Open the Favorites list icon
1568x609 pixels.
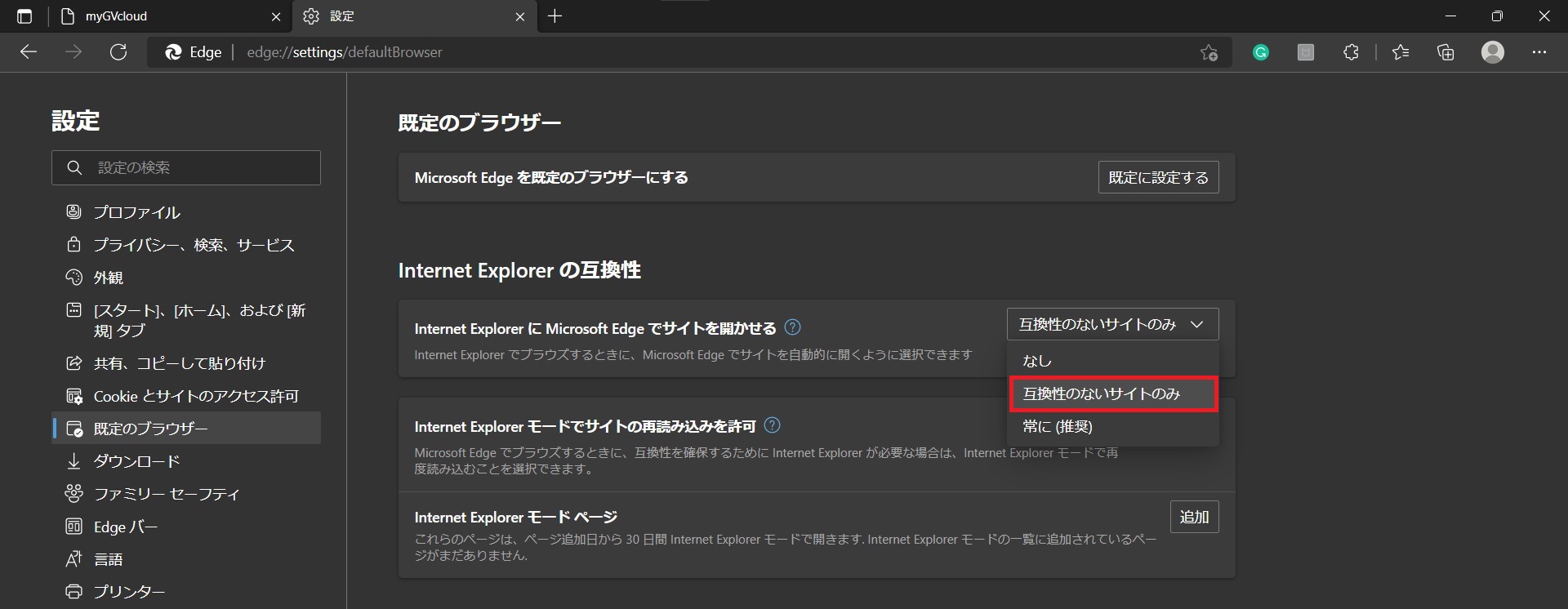(1401, 52)
